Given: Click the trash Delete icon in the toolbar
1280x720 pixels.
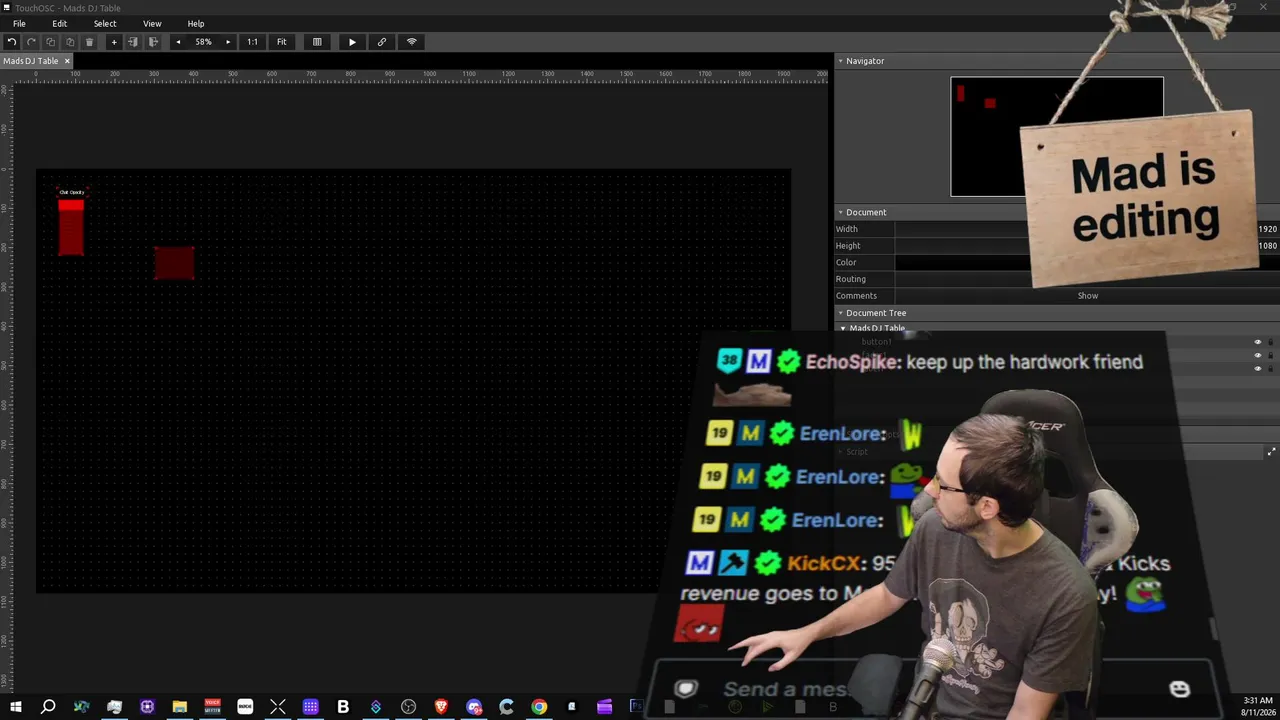Looking at the screenshot, I should click(89, 42).
